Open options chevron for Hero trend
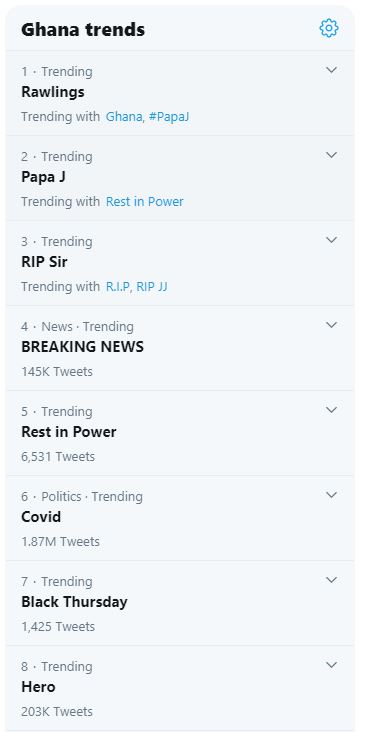Viewport: 381px width, 732px height. (331, 665)
